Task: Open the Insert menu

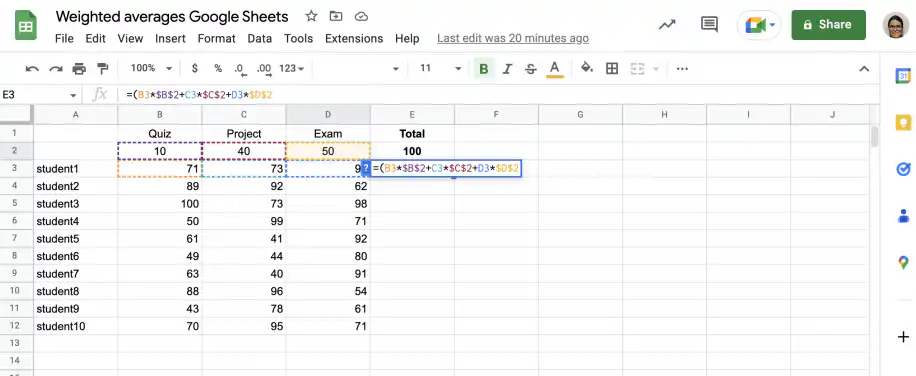Action: tap(170, 39)
